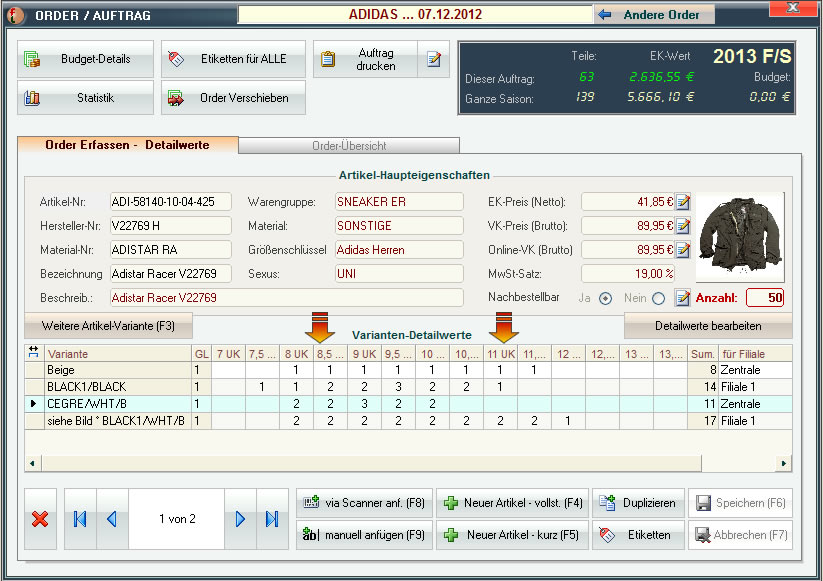Print order with Auftrag drucken
Image resolution: width=823 pixels, height=581 pixels.
point(365,59)
